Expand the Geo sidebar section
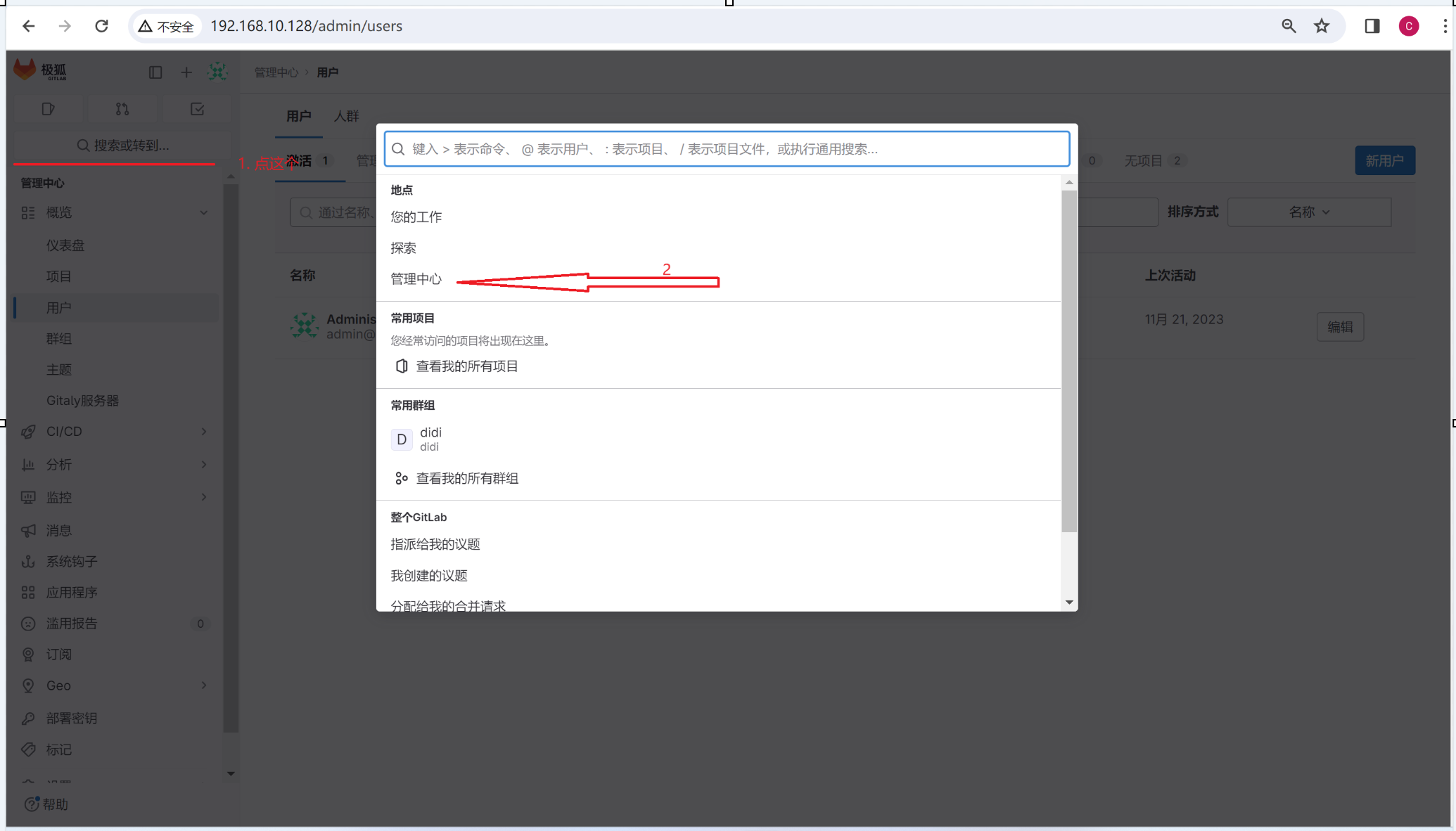Screen dimensions: 1456x831 117,685
